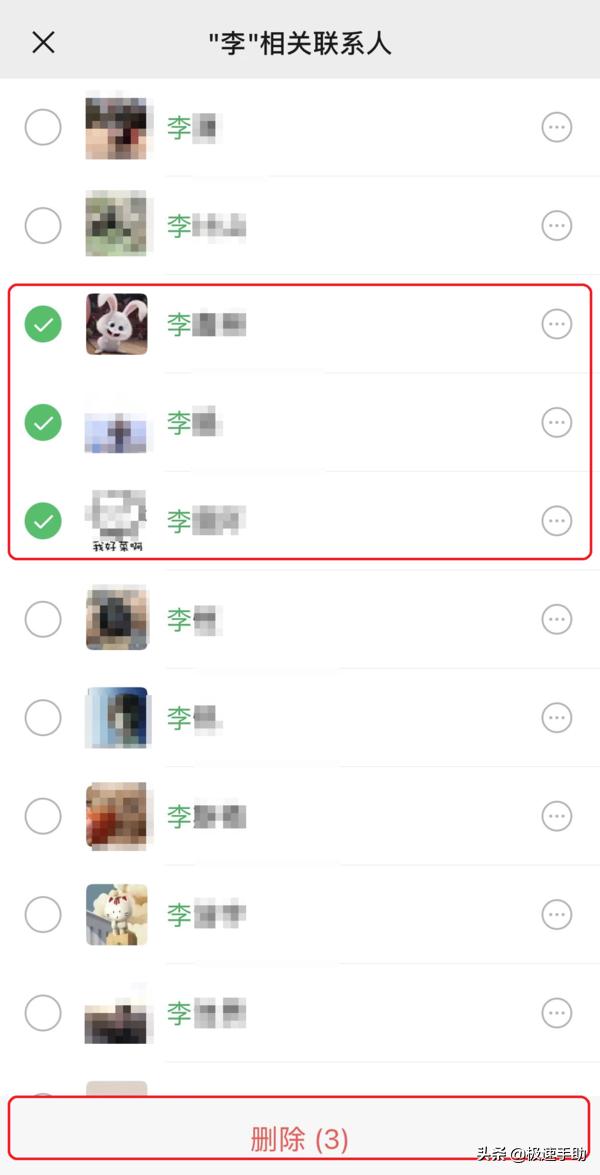Open more options for the second checked contact

coord(557,423)
